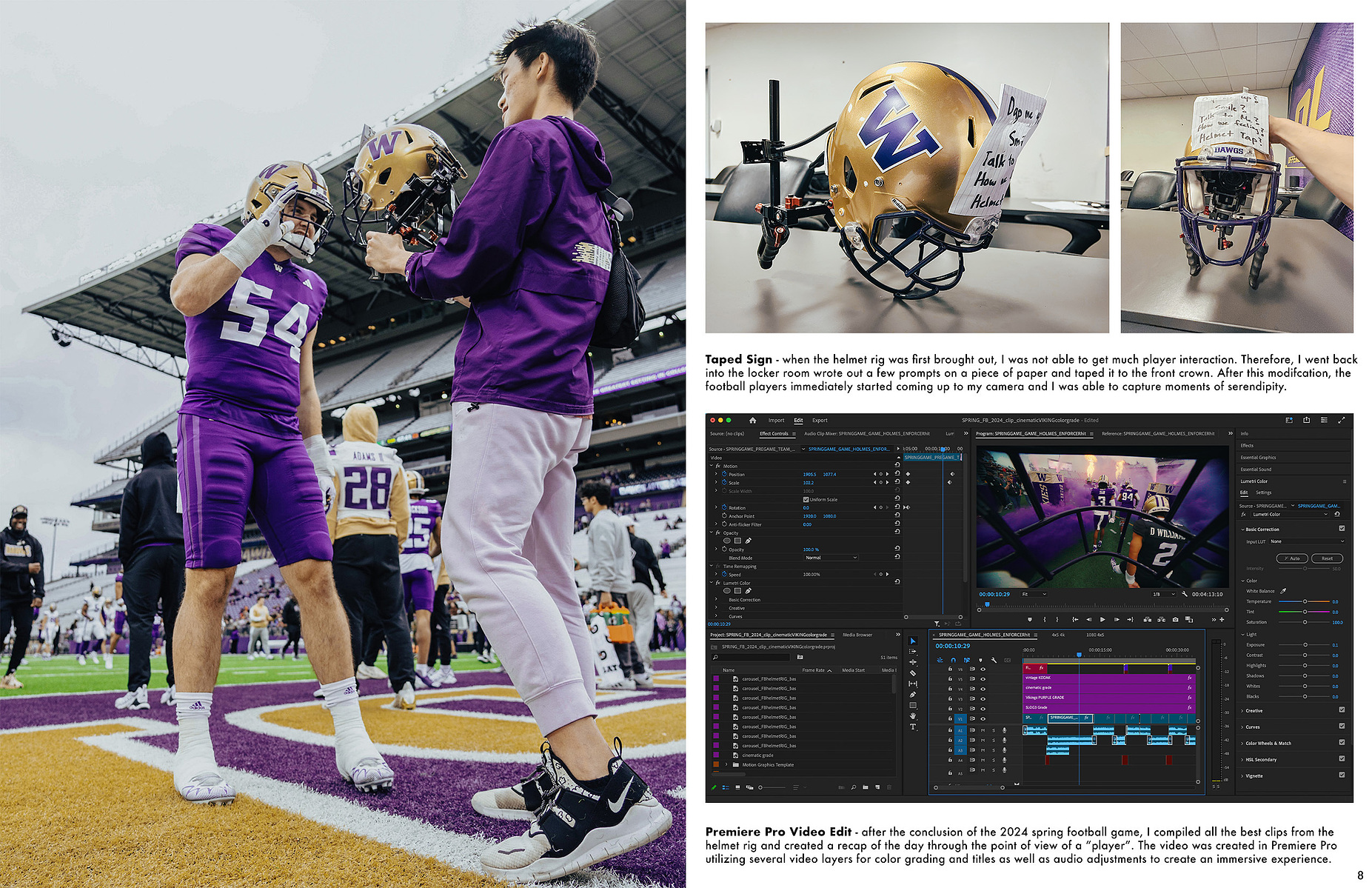Viewport: 1372px width, 888px height.
Task: Open the Input LUT dropdown
Action: (x=1305, y=541)
